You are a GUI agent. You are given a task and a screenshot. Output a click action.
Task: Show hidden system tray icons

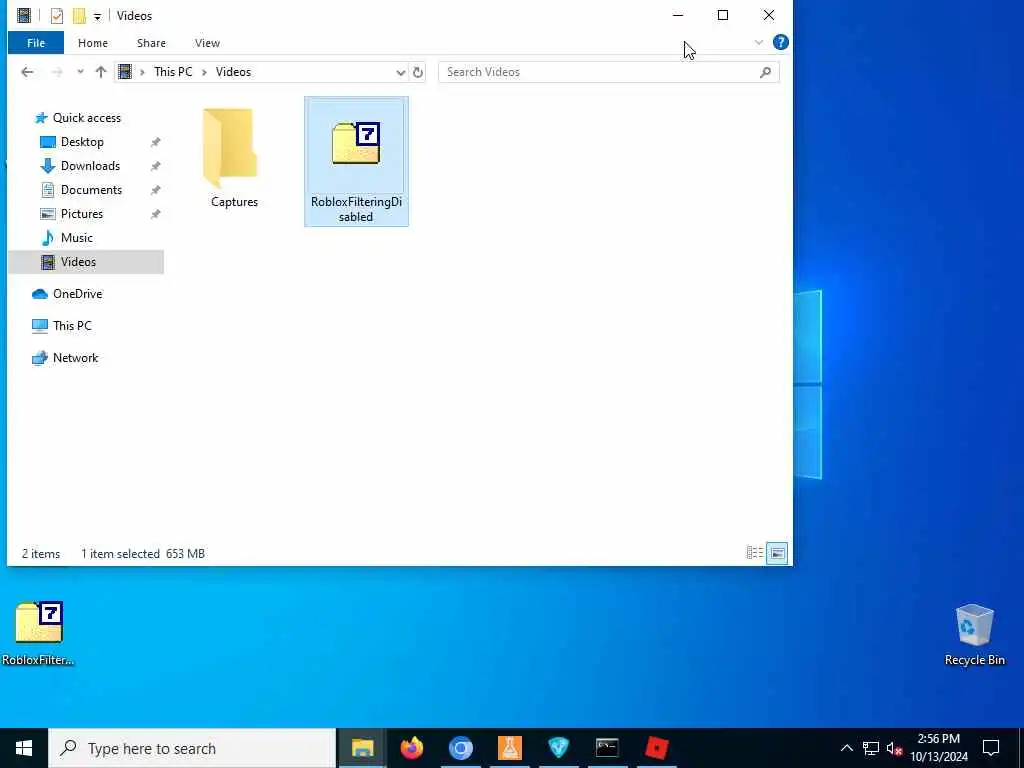pos(846,748)
